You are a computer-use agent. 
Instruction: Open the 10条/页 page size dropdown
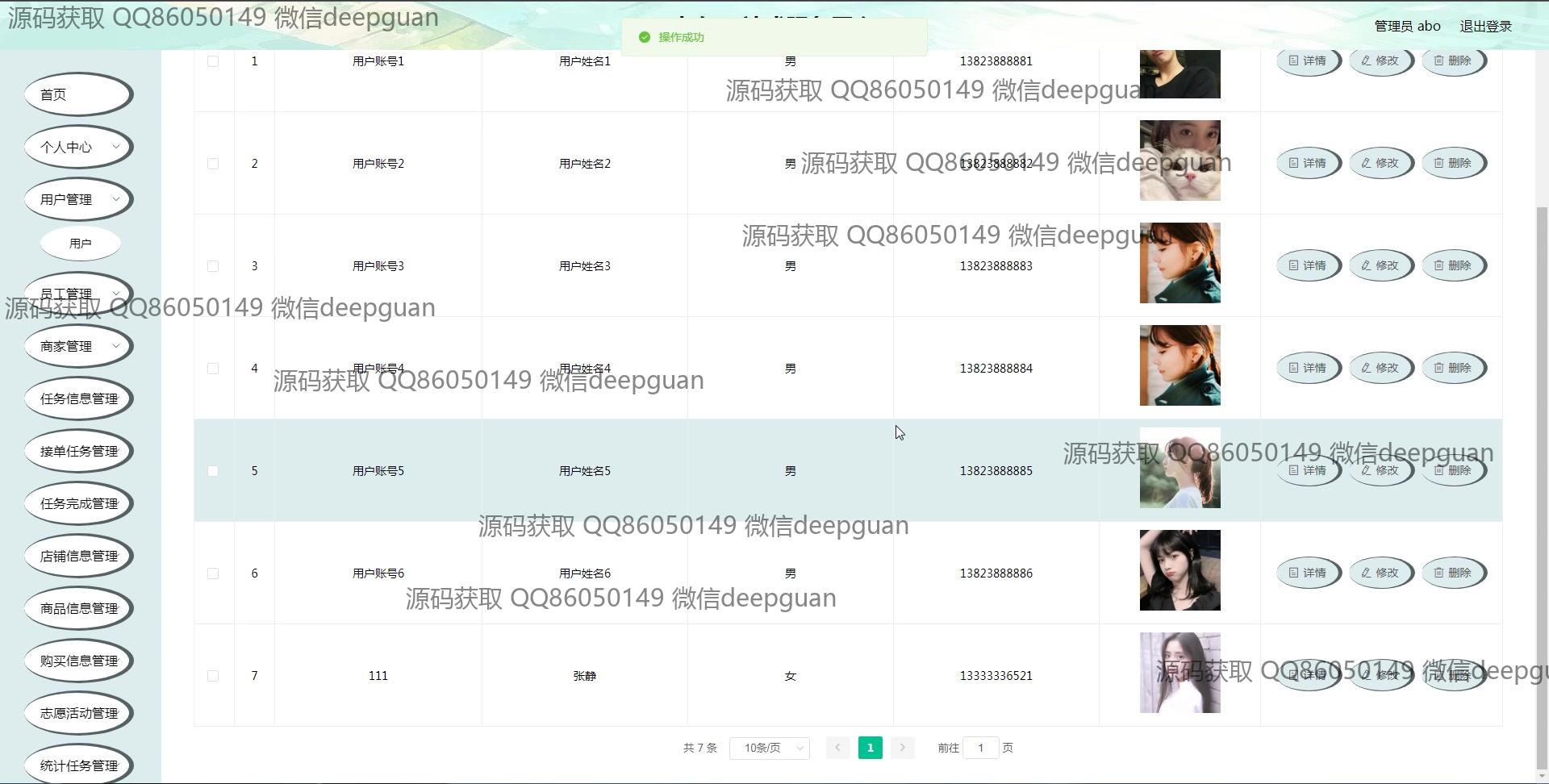pos(769,748)
